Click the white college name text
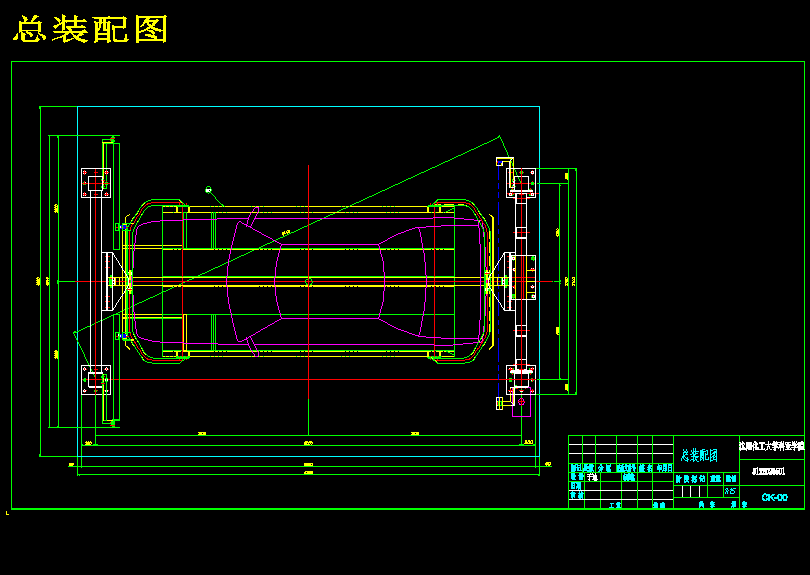This screenshot has width=810, height=575. pos(771,447)
